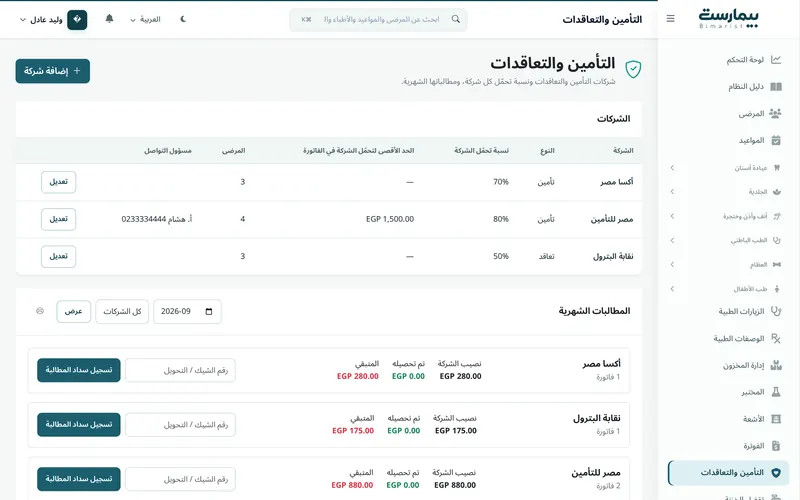Go to دليل النظام in the sidebar

point(729,87)
